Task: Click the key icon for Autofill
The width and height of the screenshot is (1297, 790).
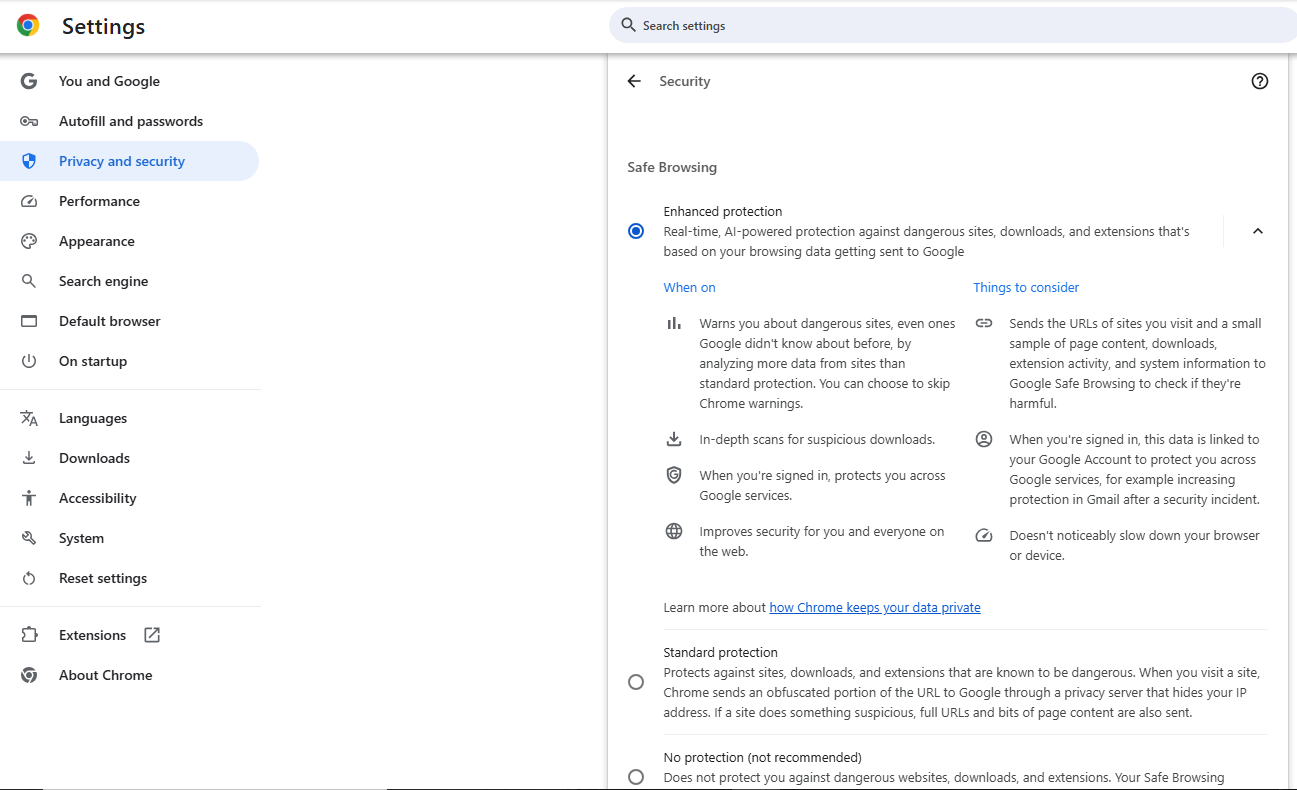Action: pos(29,121)
